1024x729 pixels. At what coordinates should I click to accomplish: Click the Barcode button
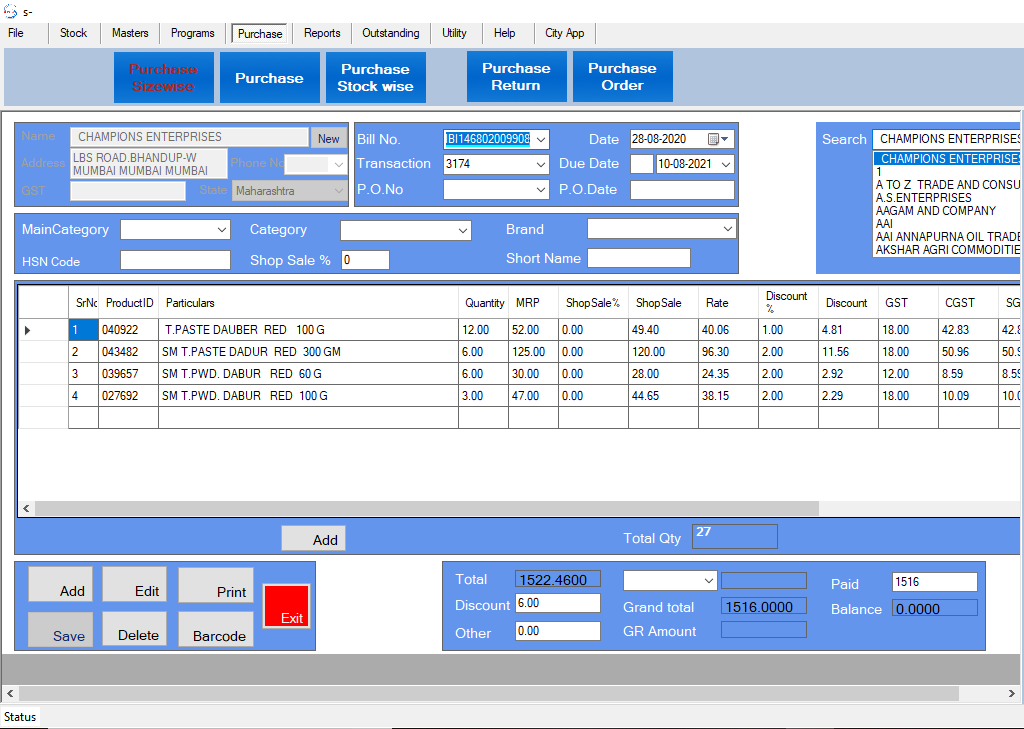[216, 629]
